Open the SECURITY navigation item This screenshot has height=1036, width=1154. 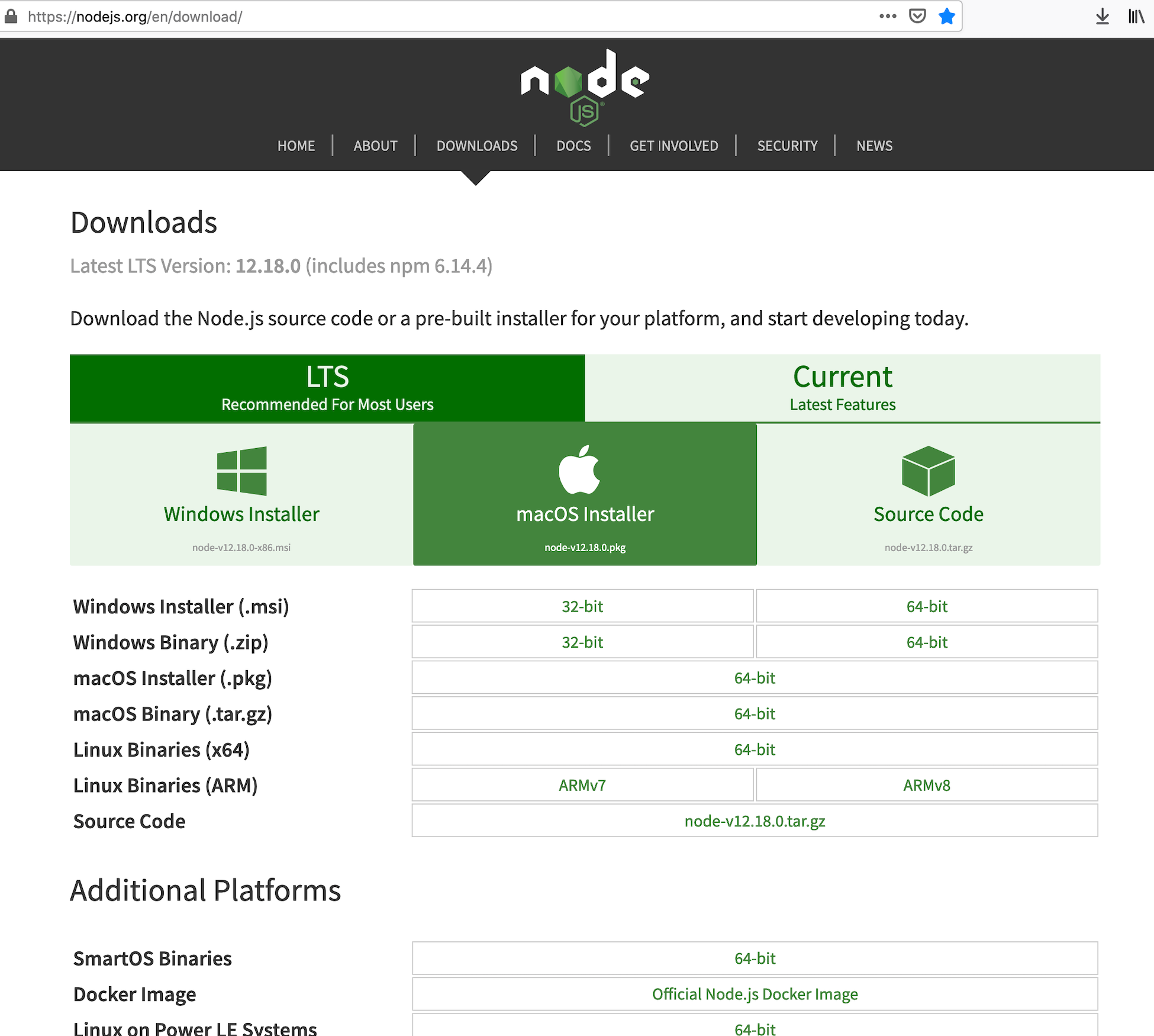pos(787,146)
